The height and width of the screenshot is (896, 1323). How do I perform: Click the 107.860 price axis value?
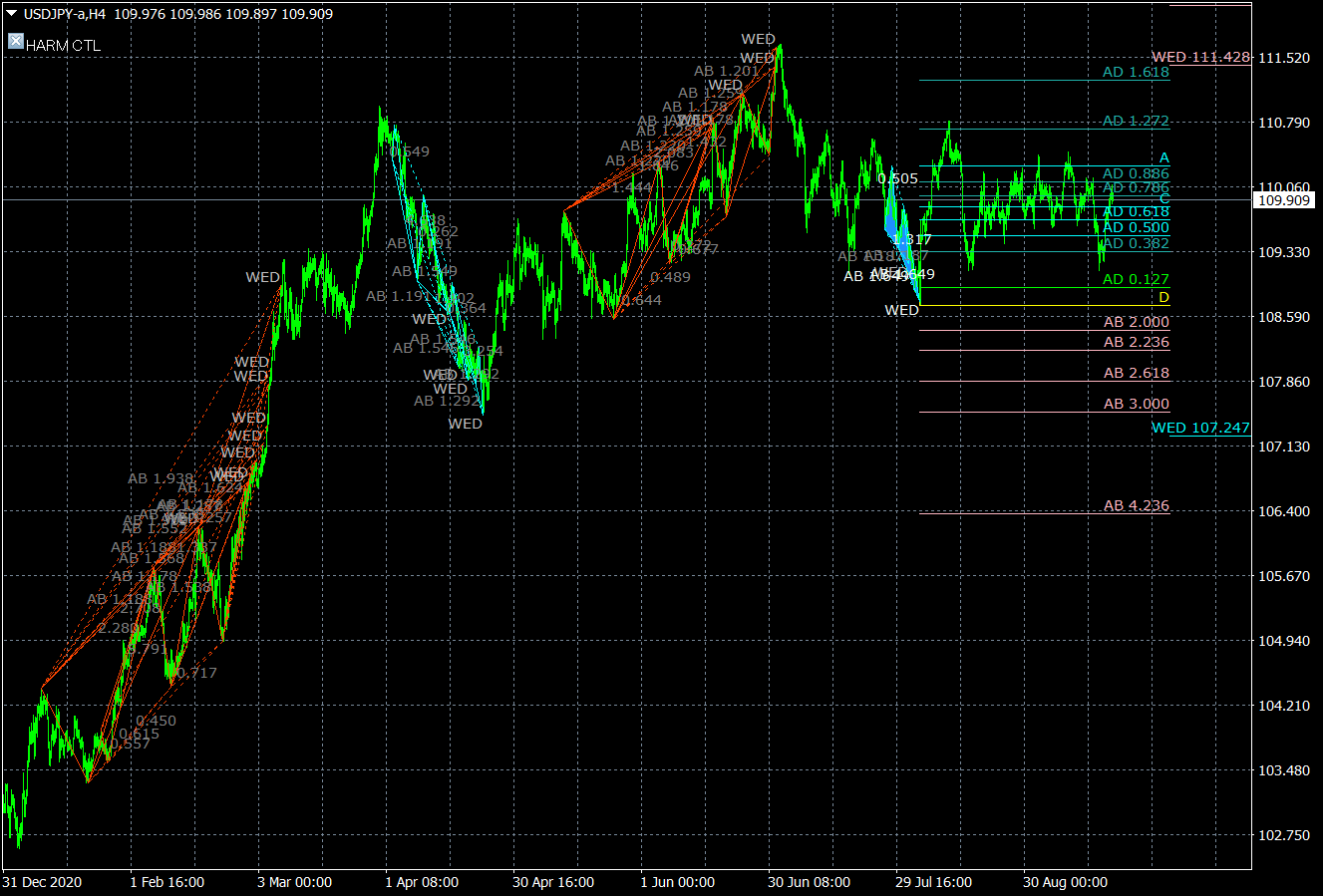click(x=1284, y=382)
